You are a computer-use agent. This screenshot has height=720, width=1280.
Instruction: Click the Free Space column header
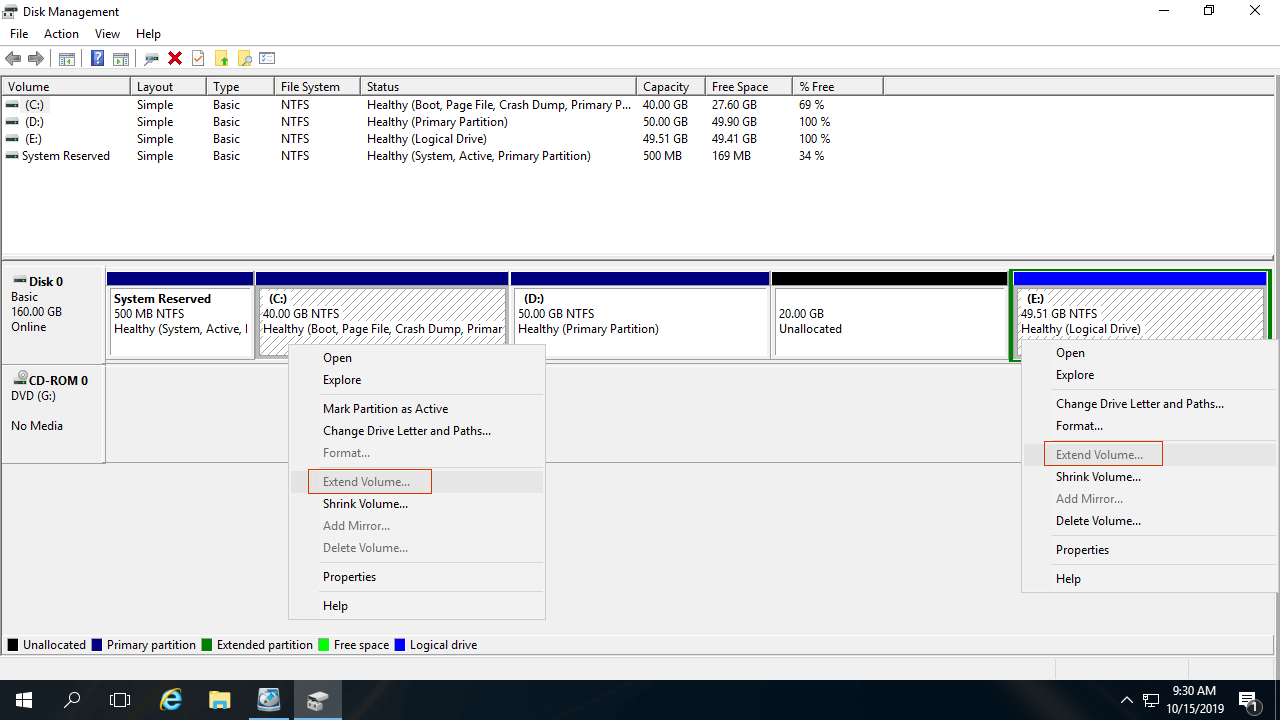(740, 87)
